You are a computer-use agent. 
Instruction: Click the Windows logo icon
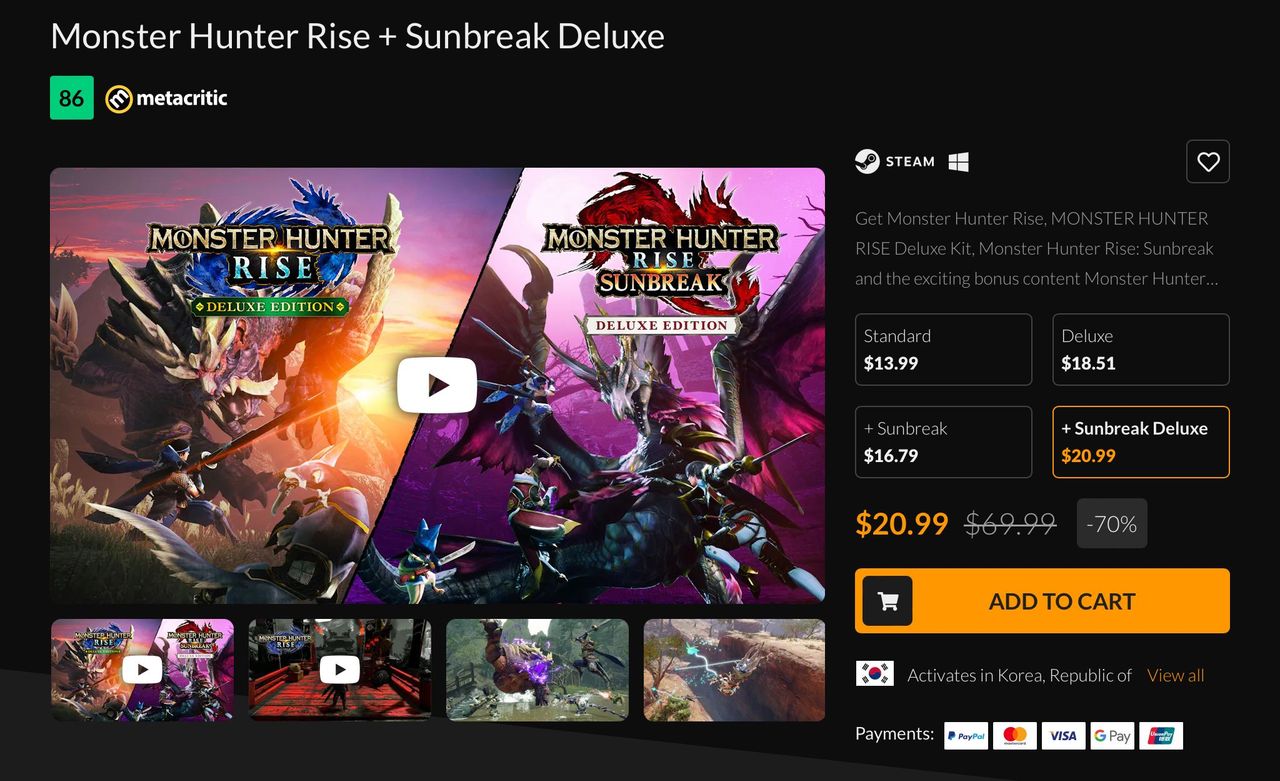(x=958, y=162)
